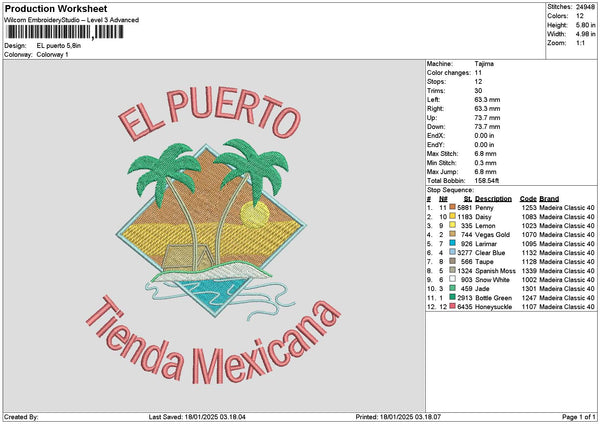Click the EndX label
The image size is (600, 424).
435,135
